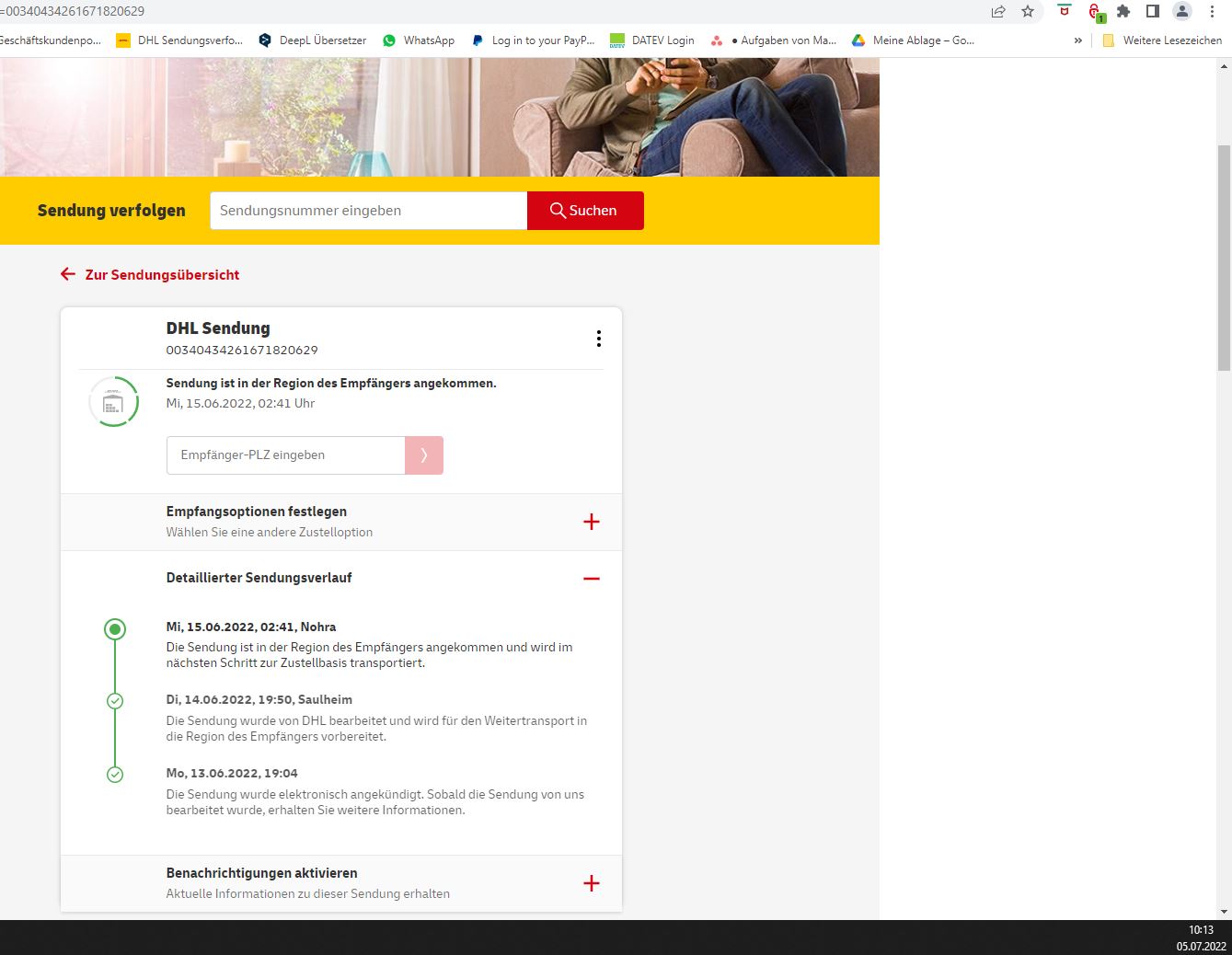Open the Chrome profile avatar

(x=1182, y=12)
